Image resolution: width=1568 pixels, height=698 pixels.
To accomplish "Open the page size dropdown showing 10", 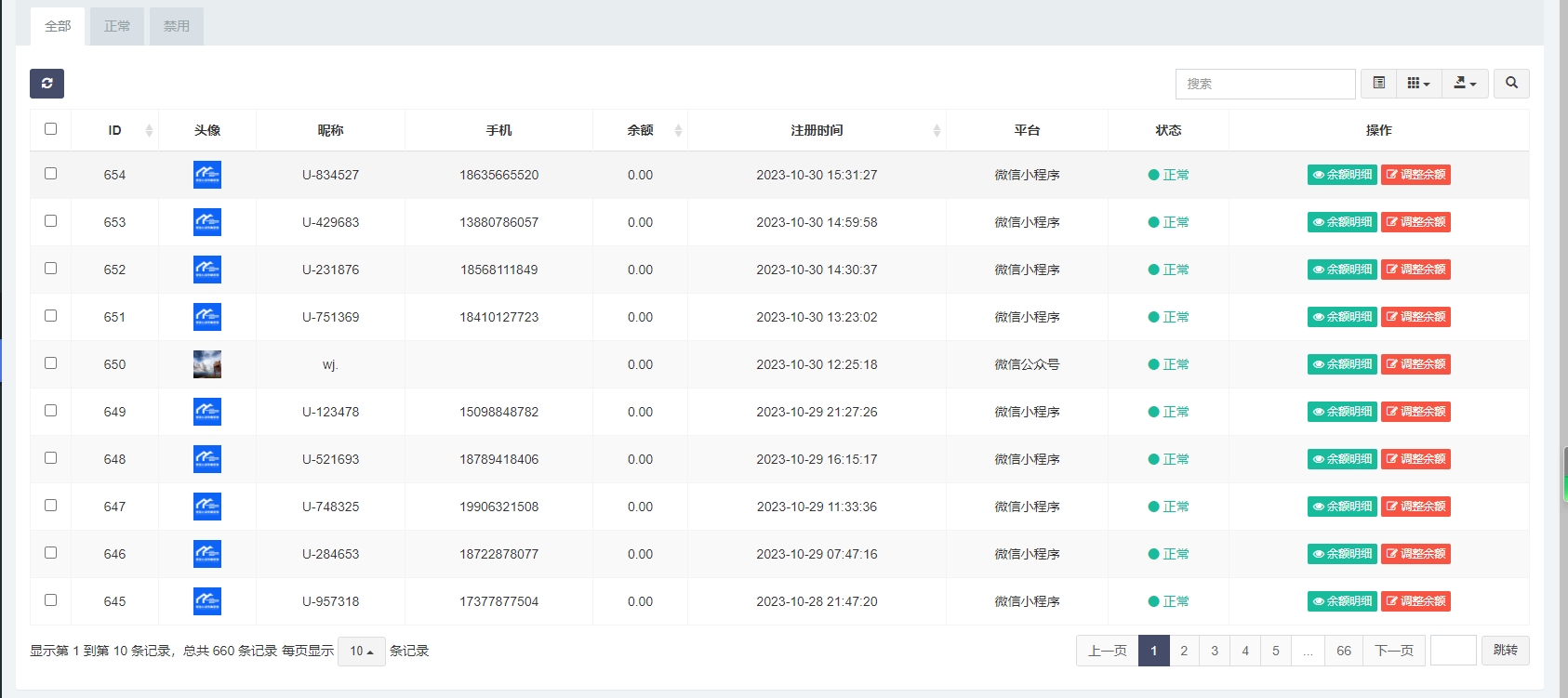I will (x=361, y=652).
